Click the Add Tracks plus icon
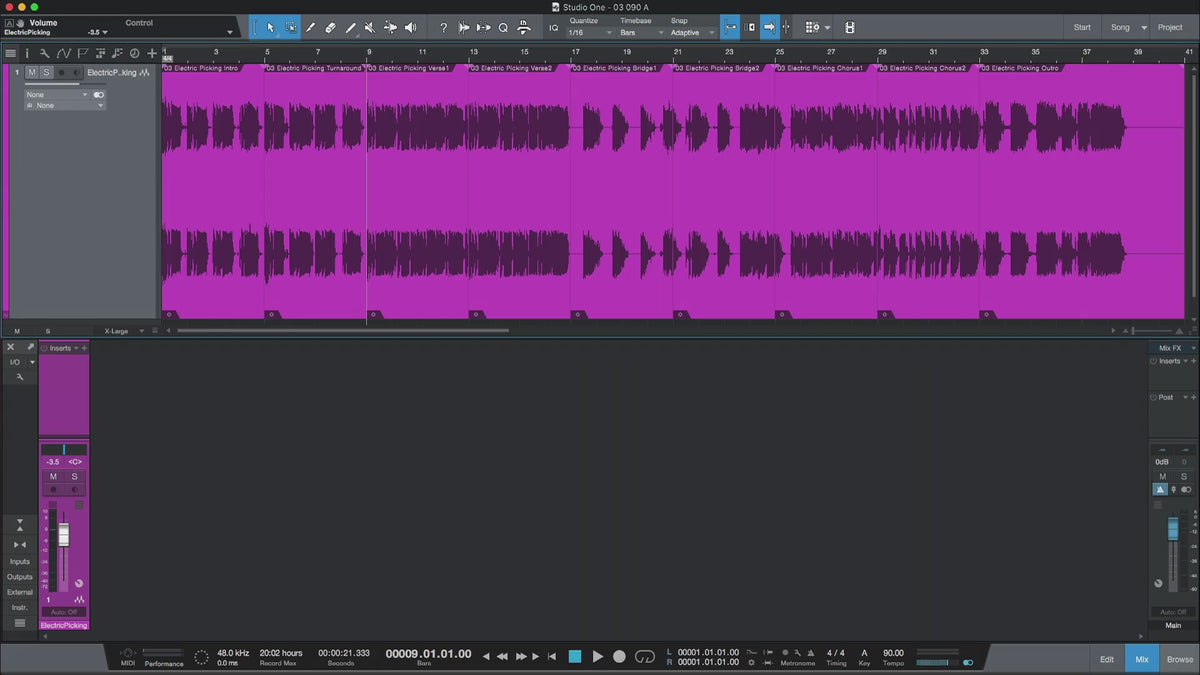Image resolution: width=1200 pixels, height=675 pixels. pyautogui.click(x=152, y=53)
